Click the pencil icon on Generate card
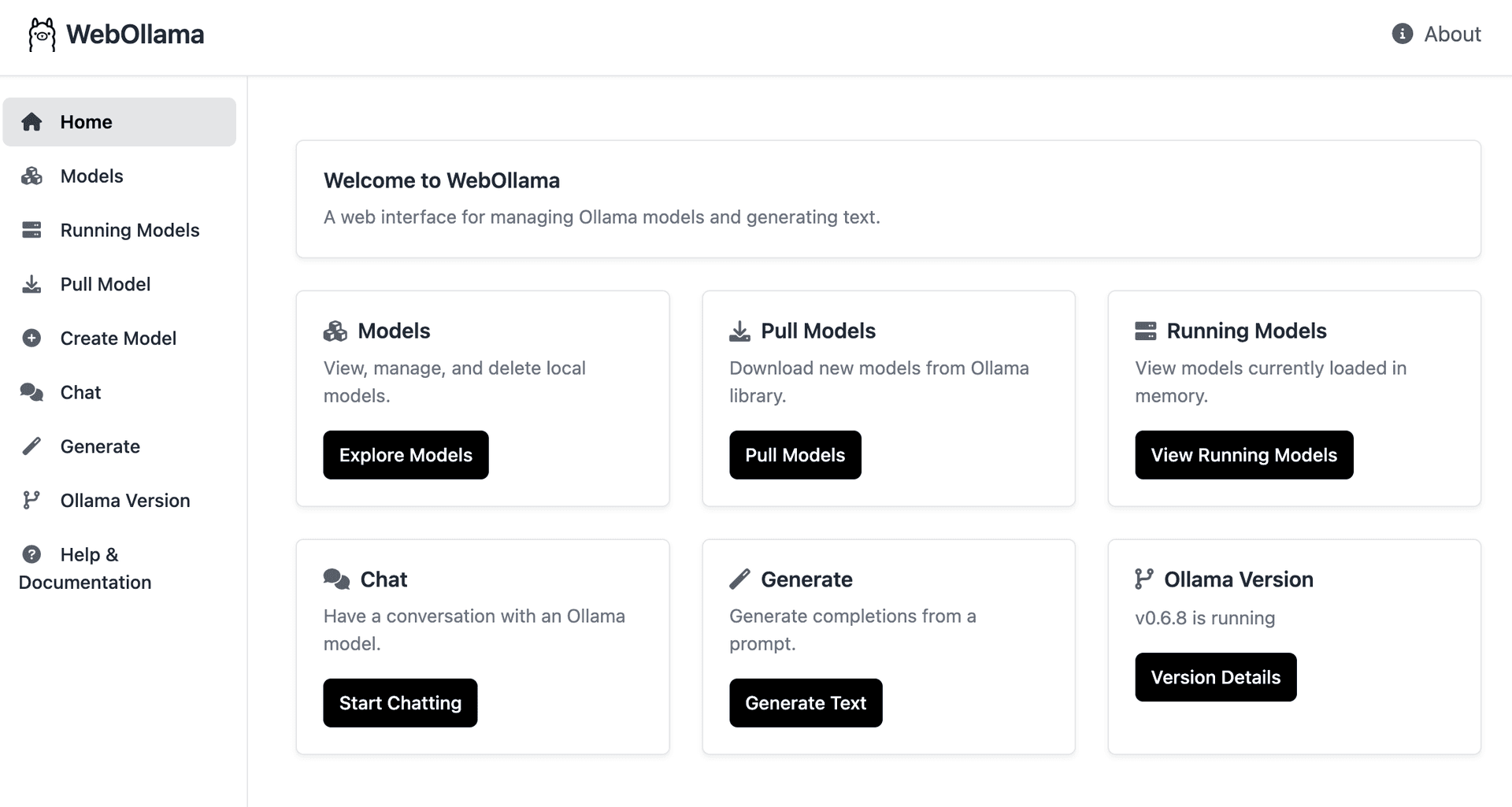1512x807 pixels. pyautogui.click(x=739, y=579)
